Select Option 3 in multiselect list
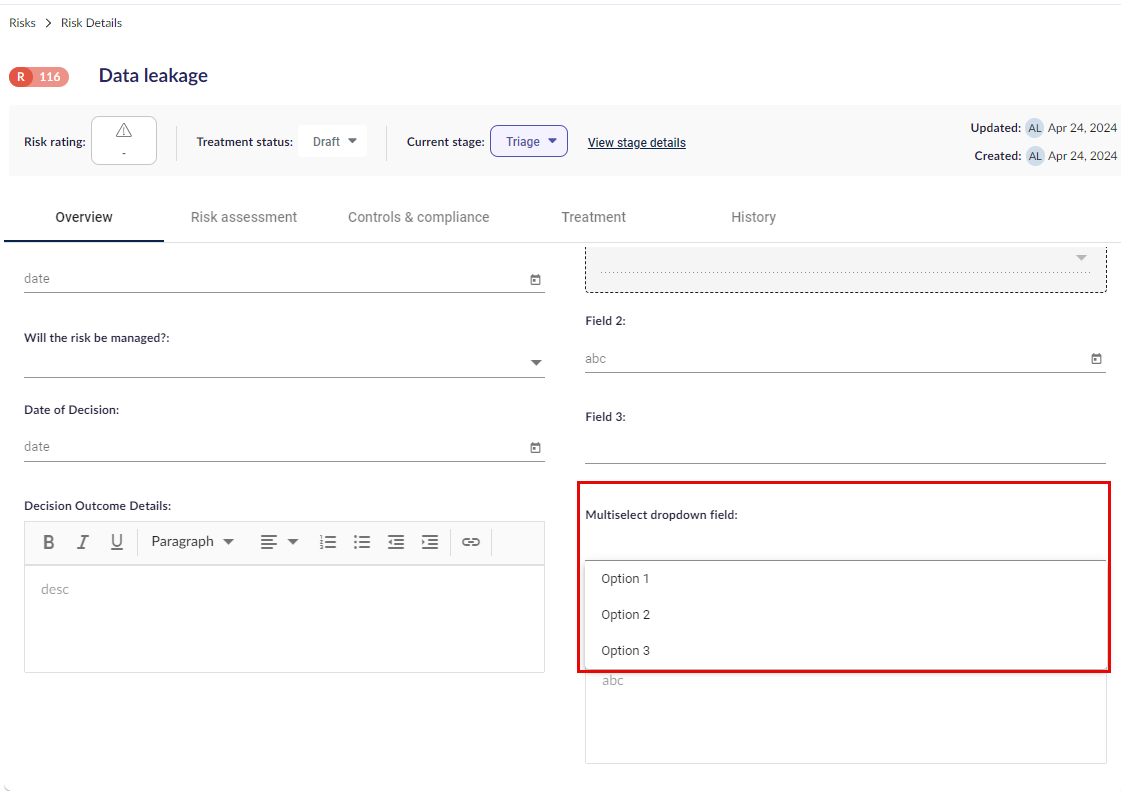The image size is (1121, 809). pos(846,650)
